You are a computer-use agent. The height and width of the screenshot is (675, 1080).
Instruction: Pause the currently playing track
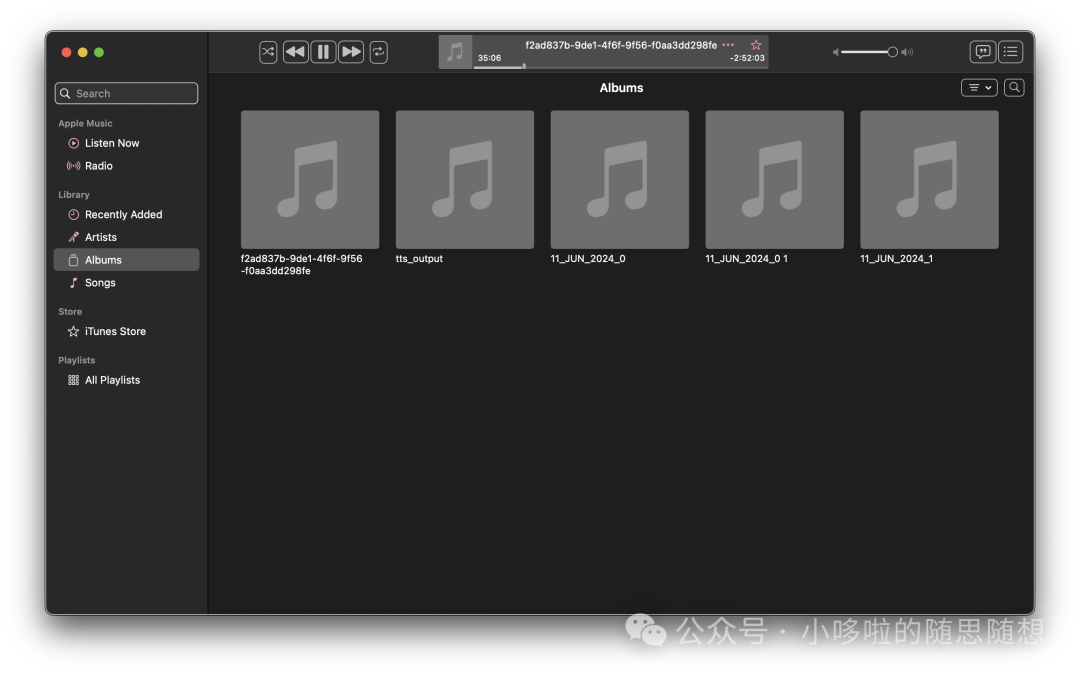(x=323, y=52)
